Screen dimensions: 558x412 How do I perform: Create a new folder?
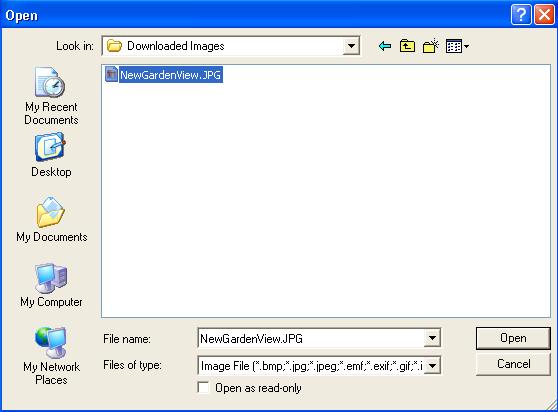(x=431, y=46)
